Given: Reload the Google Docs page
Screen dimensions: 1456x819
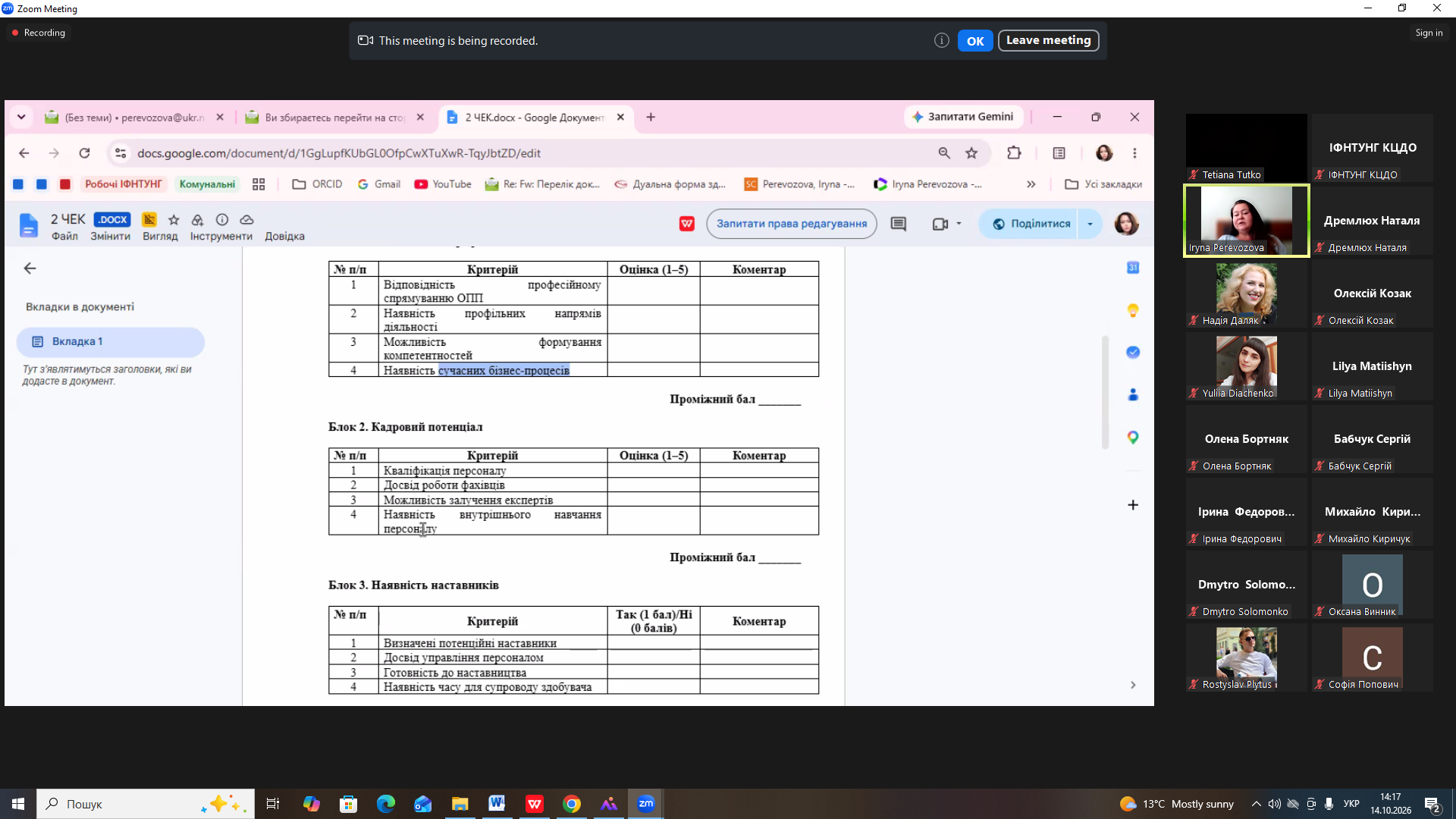Looking at the screenshot, I should pos(84,153).
